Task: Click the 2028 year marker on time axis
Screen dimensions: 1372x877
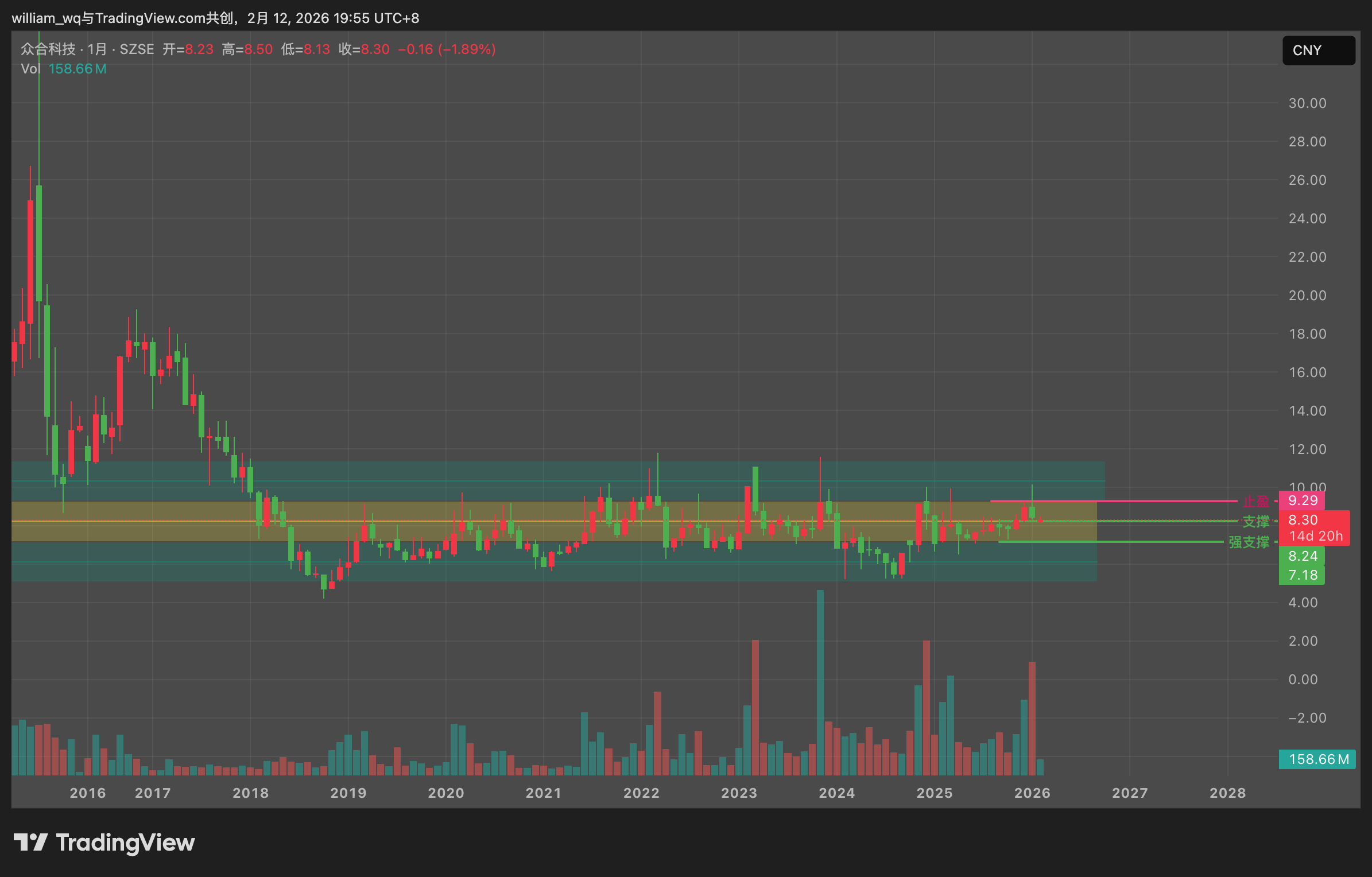Action: pyautogui.click(x=1228, y=793)
